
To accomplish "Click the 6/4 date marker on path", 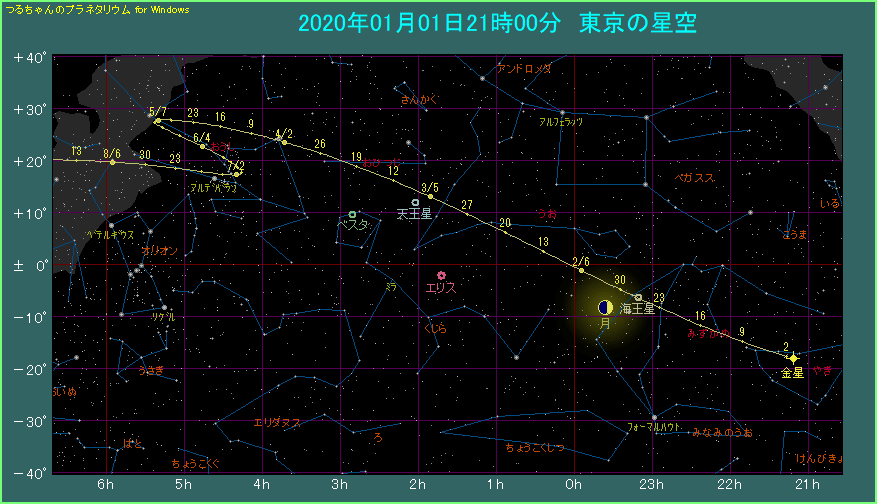I will [203, 146].
